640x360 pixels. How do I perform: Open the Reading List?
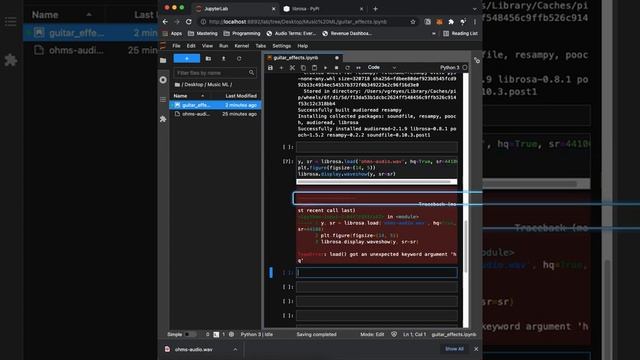click(460, 33)
